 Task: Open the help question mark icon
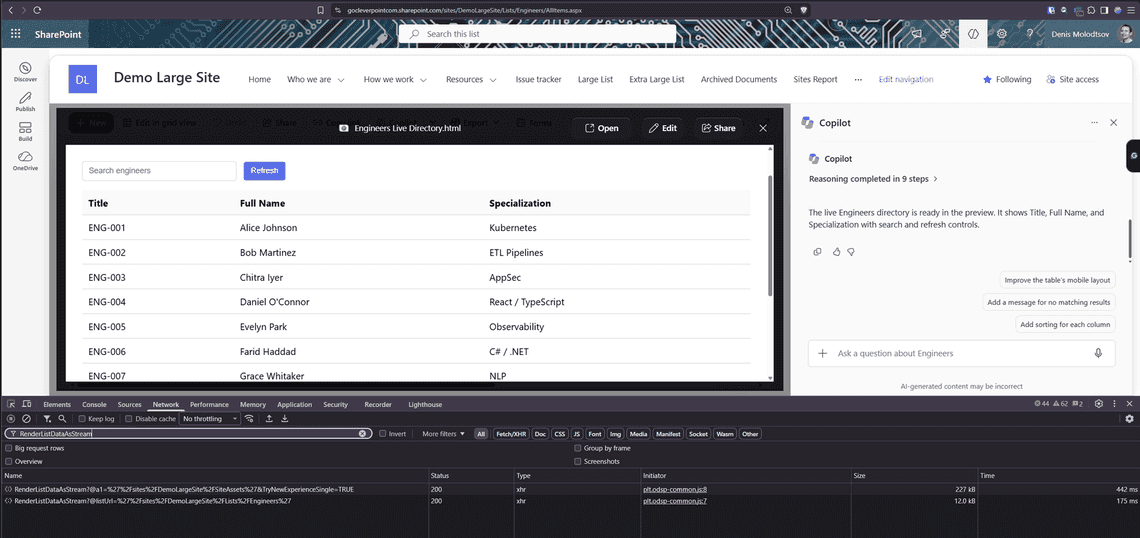1029,33
